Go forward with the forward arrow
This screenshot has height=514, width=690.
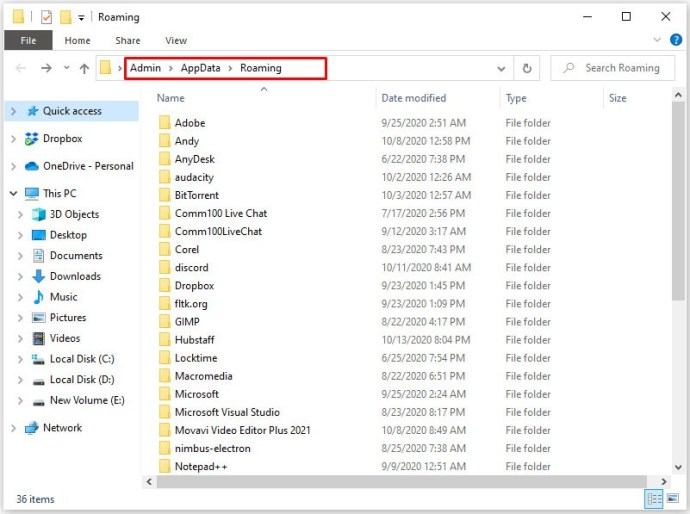pos(46,68)
